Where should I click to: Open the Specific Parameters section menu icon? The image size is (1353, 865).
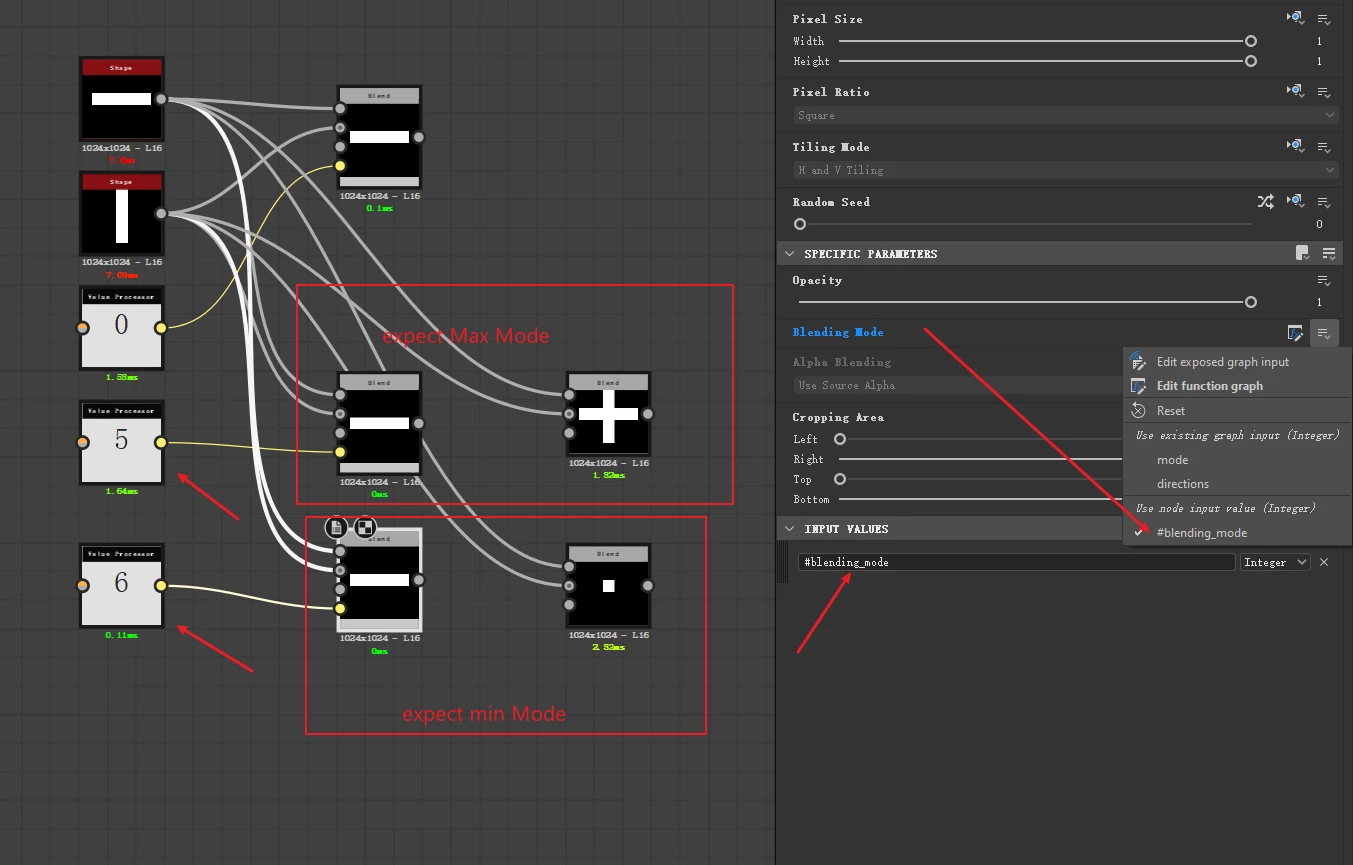click(x=1329, y=254)
